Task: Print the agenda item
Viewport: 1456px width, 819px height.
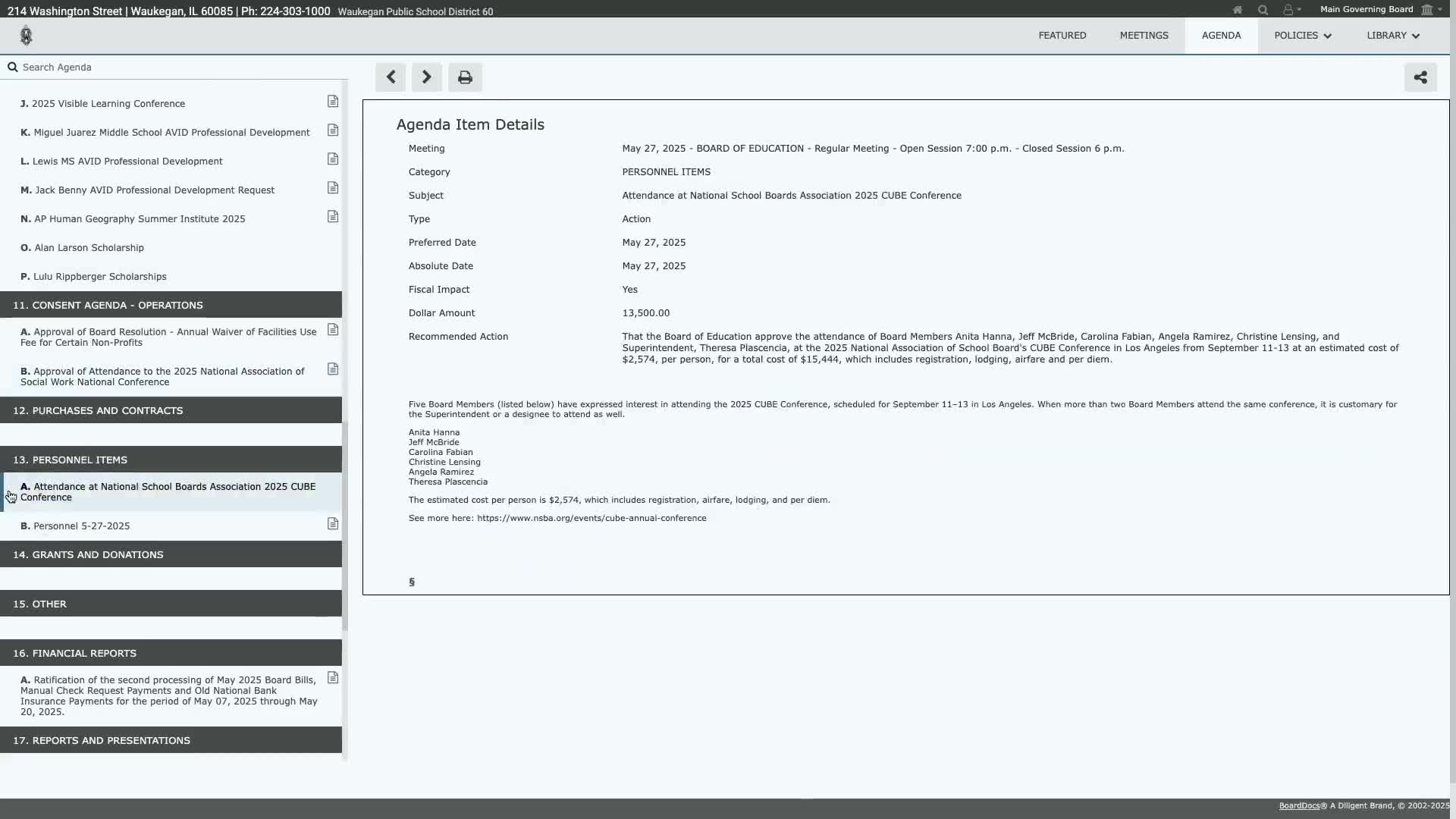Action: 465,77
